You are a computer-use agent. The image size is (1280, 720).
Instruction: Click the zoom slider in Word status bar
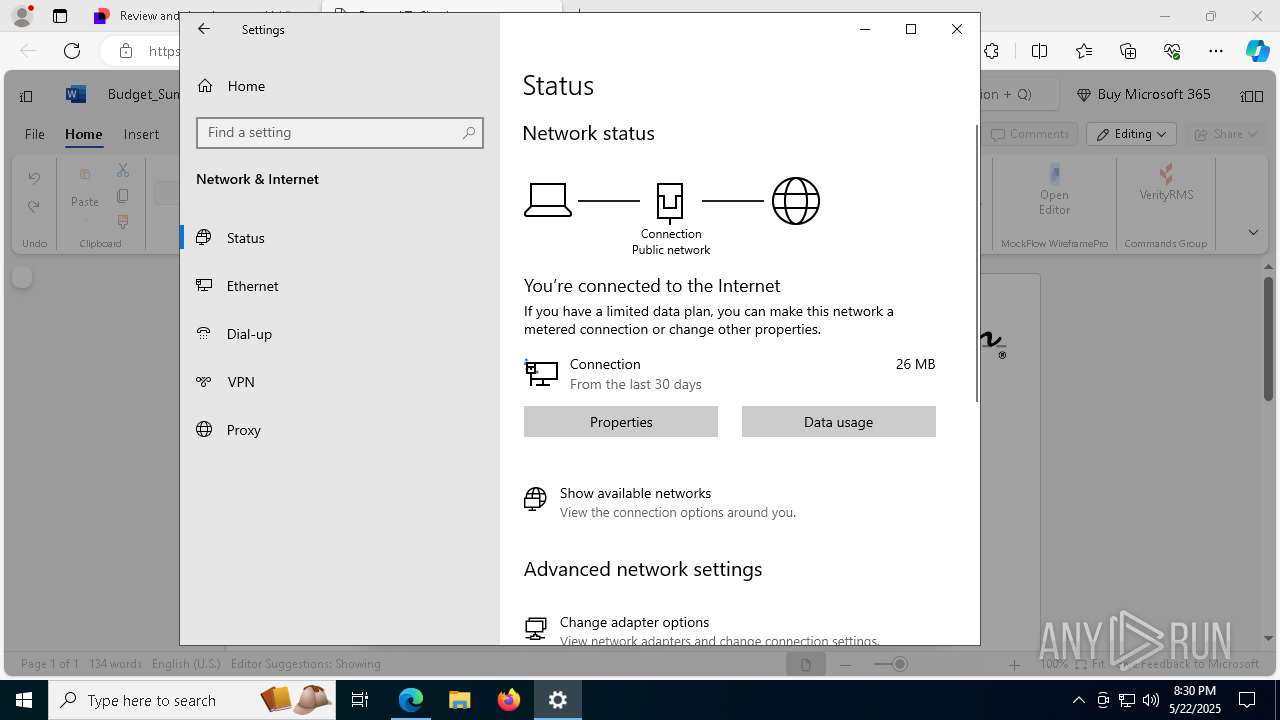(899, 664)
